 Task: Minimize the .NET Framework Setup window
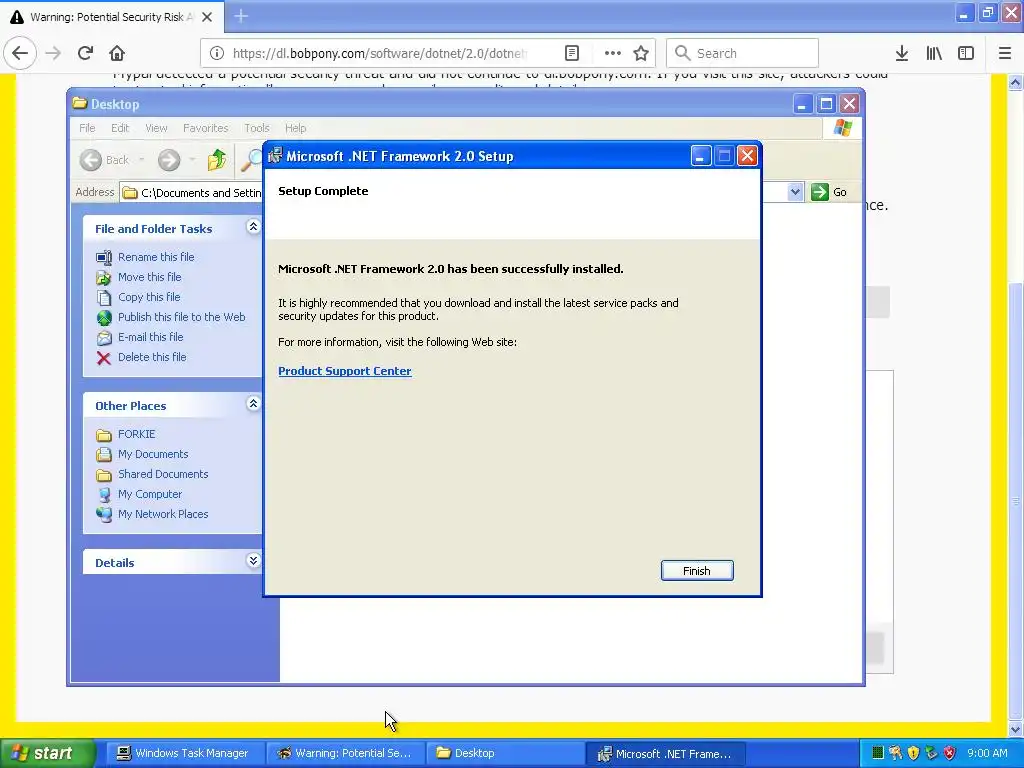tap(701, 156)
